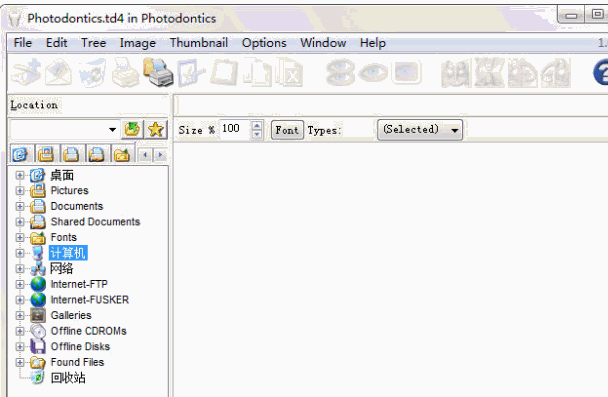Click the blank square frame toolbar icon

225,72
